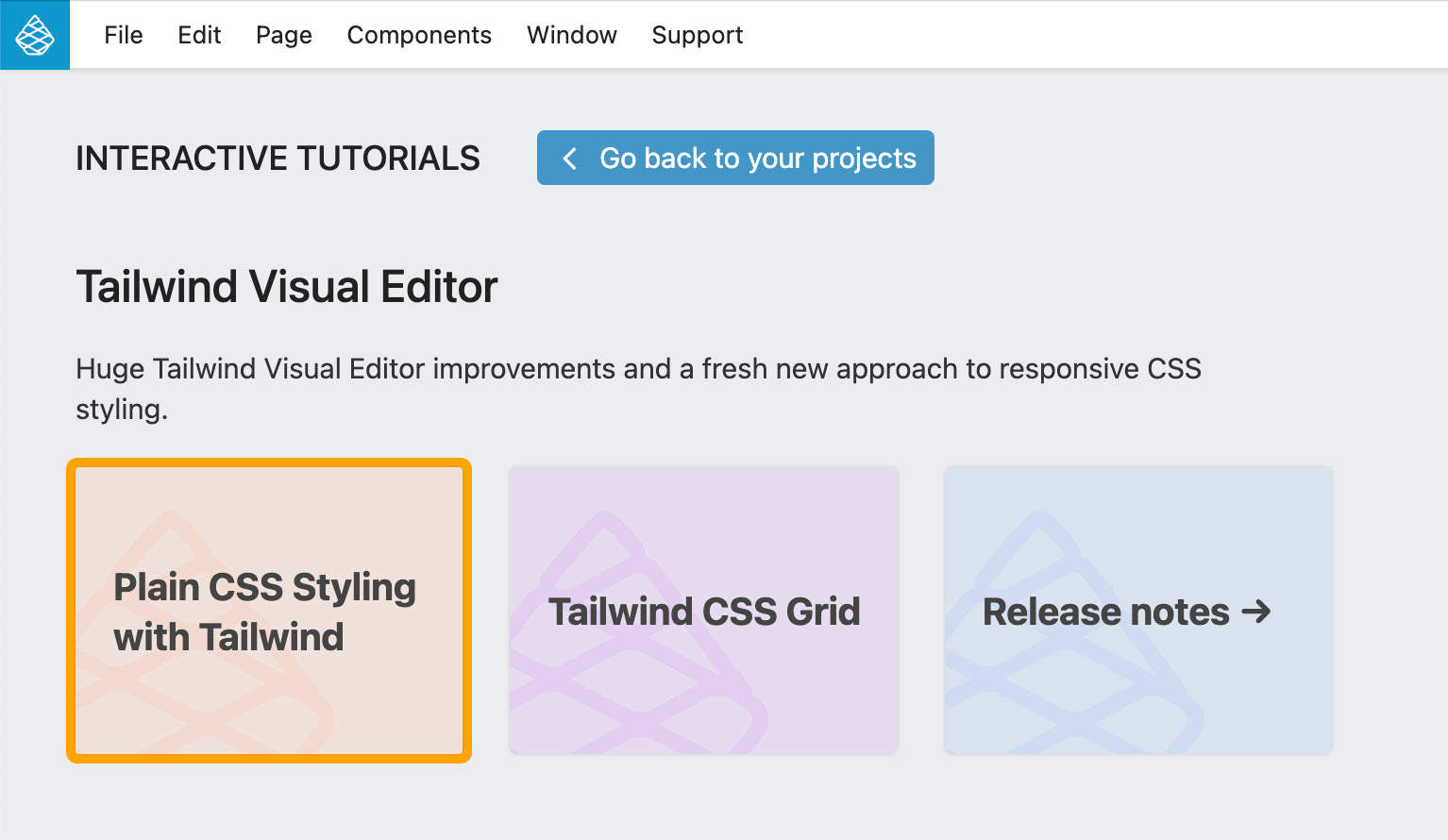Open the Page menu
Image resolution: width=1448 pixels, height=840 pixels.
coord(284,35)
